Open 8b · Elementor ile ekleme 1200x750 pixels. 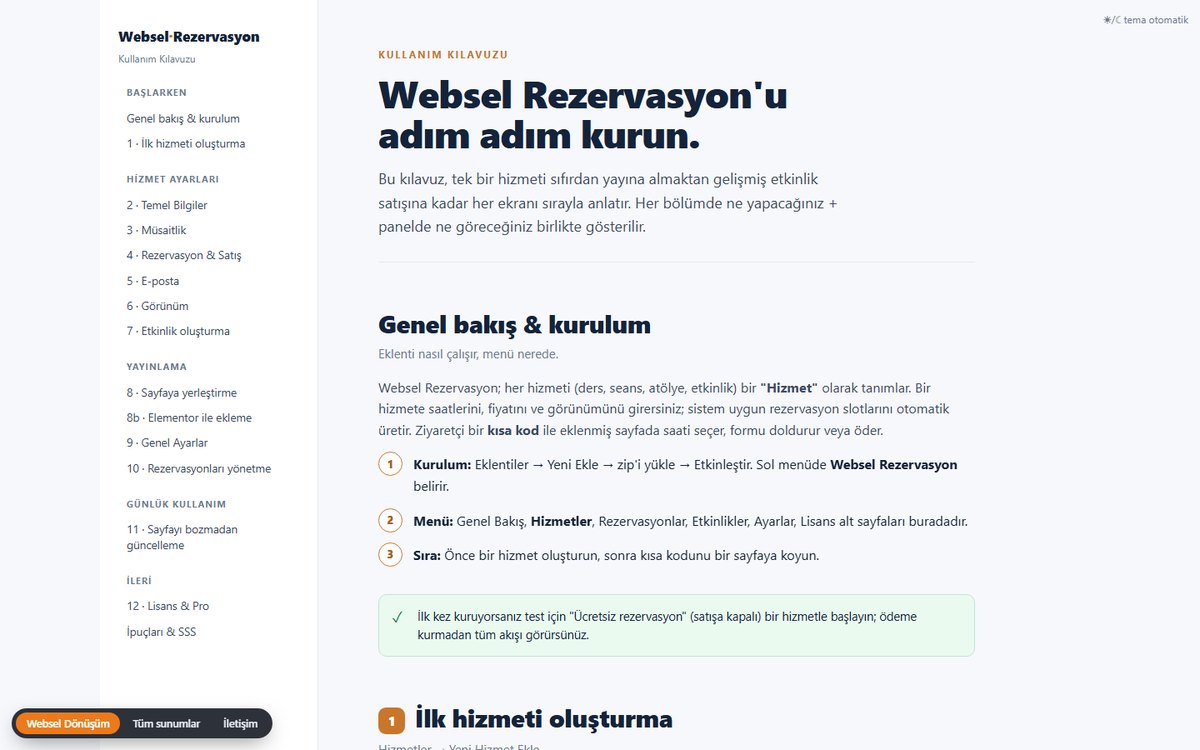click(x=189, y=418)
